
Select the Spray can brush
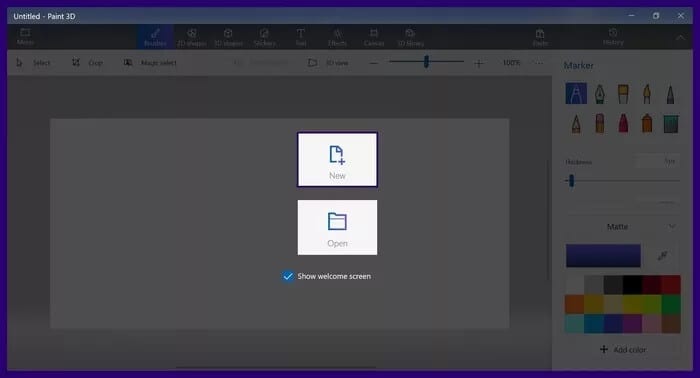(647, 123)
